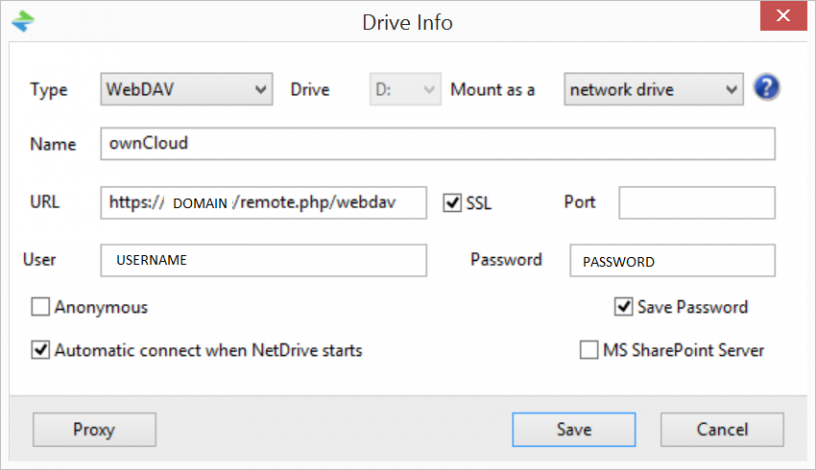Click the User field with USERNAME

[x=264, y=260]
